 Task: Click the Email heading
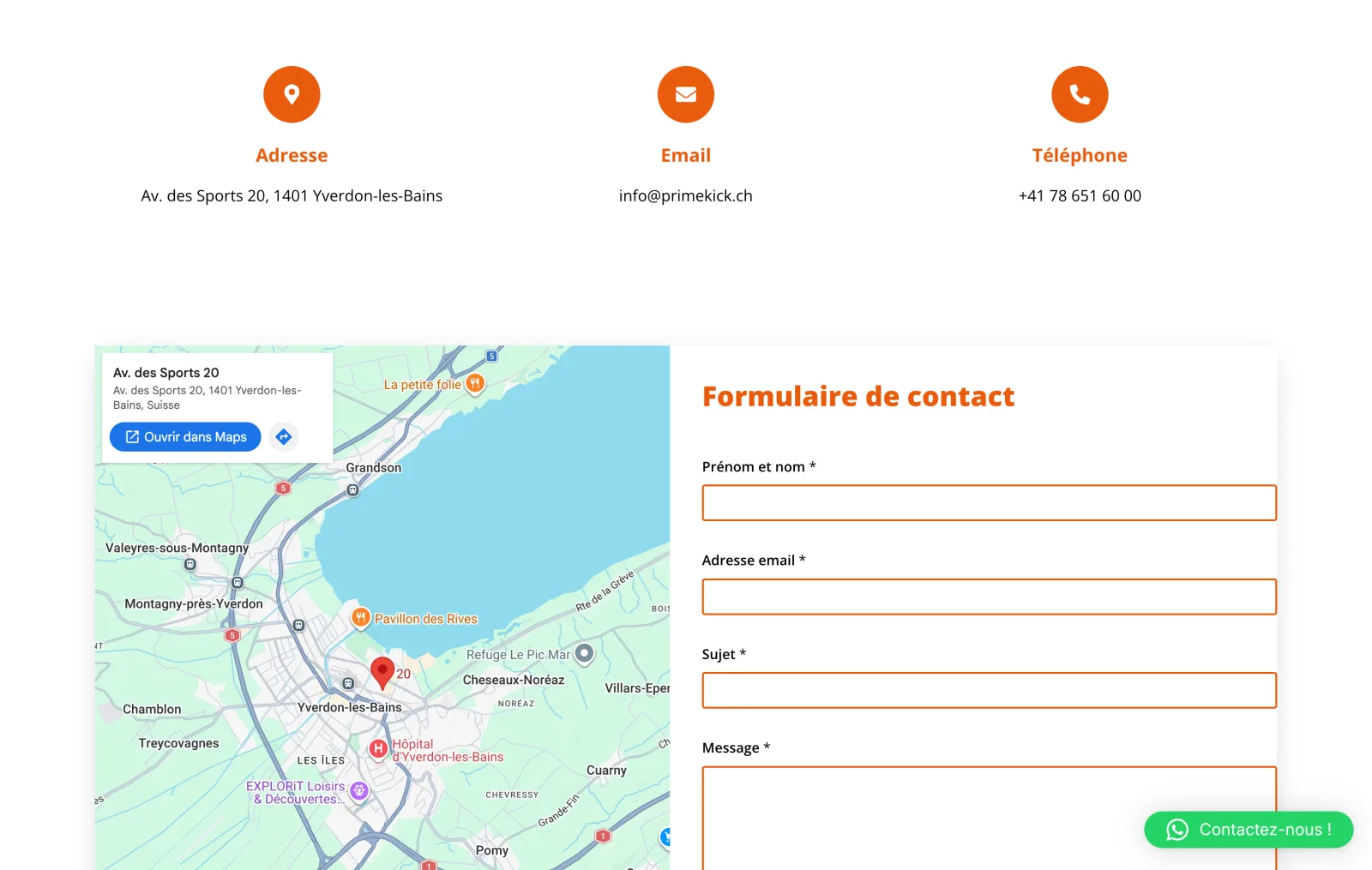pos(686,155)
